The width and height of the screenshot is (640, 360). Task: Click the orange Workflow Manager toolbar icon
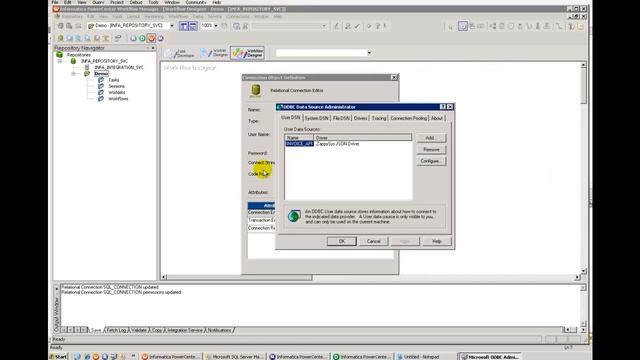pos(151,38)
